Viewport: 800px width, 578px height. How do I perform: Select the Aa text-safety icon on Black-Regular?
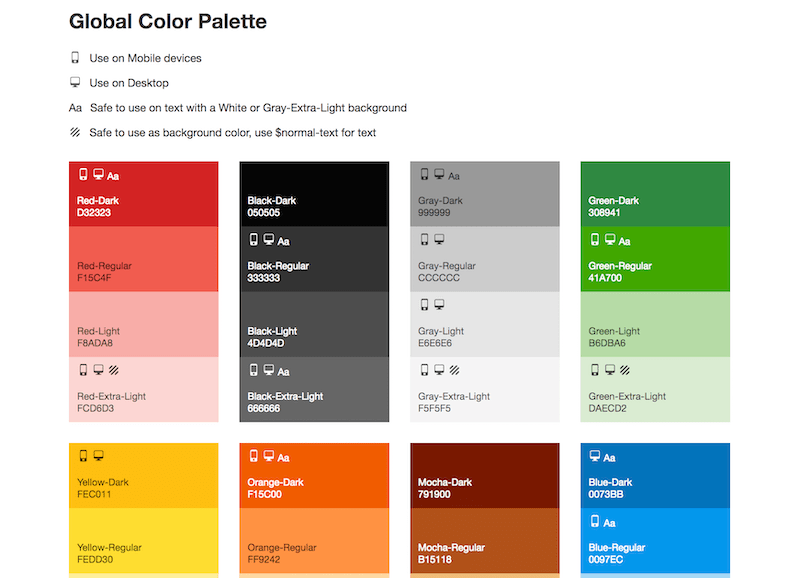click(x=283, y=240)
